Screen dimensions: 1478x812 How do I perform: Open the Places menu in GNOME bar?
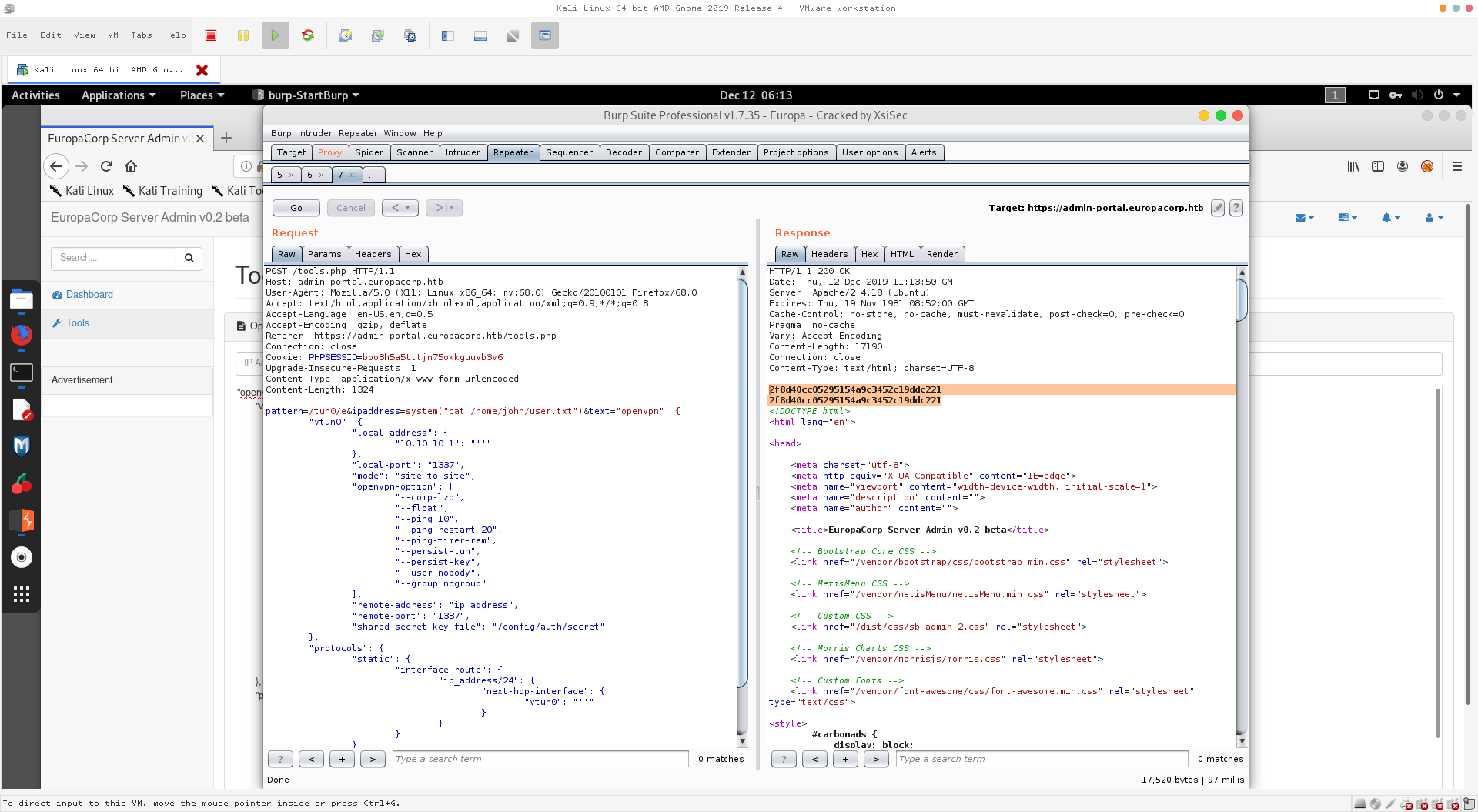(x=202, y=95)
